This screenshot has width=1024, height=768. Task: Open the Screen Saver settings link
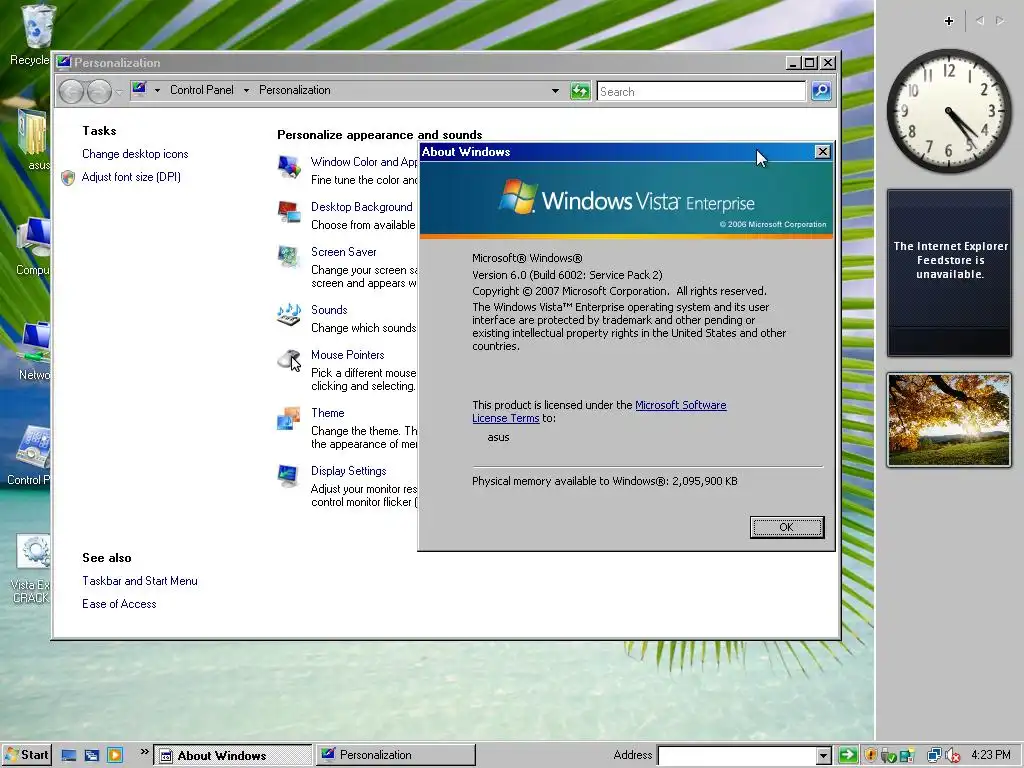click(x=344, y=252)
